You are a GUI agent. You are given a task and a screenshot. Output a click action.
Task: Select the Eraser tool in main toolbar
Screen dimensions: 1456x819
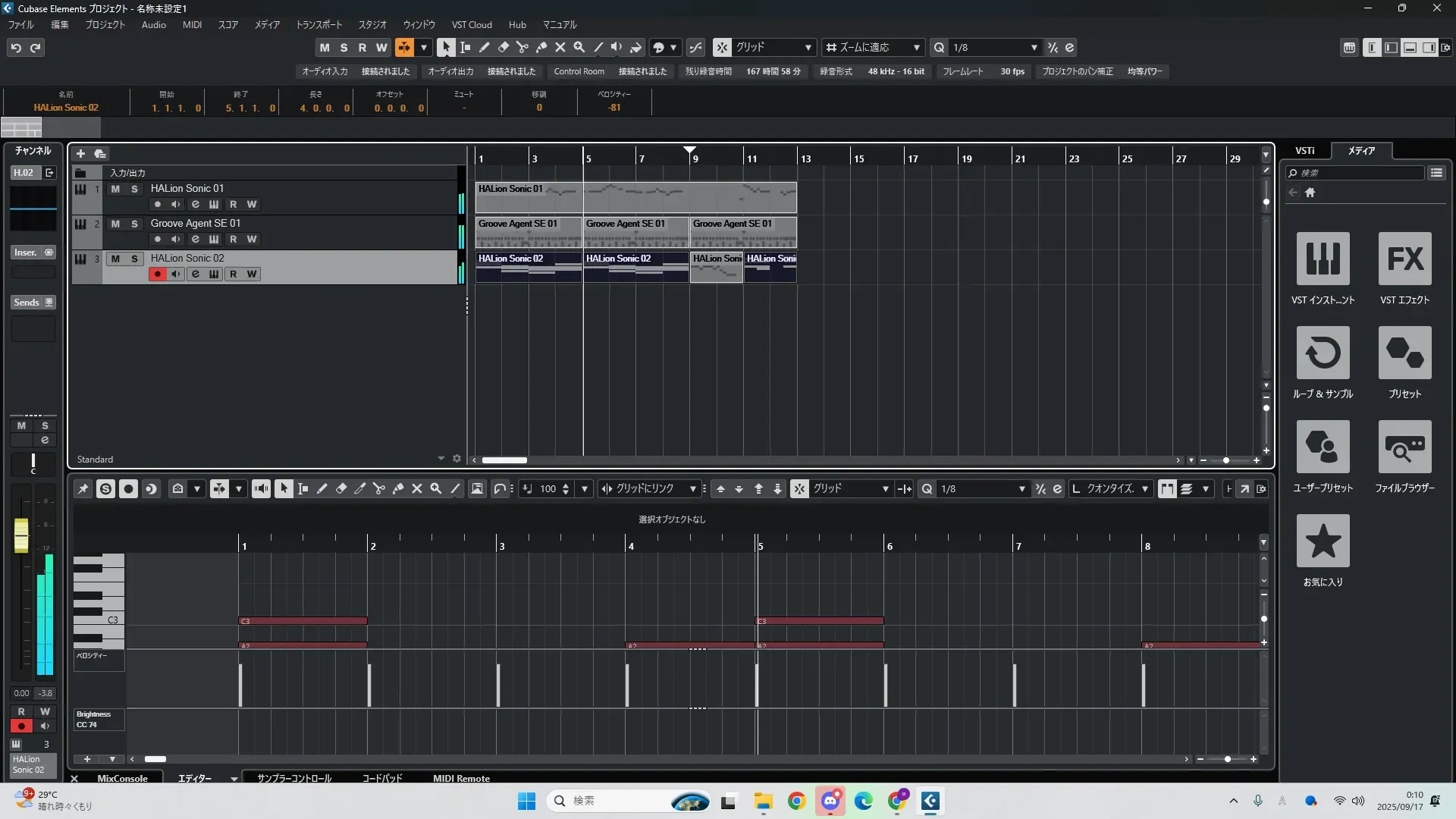point(504,47)
